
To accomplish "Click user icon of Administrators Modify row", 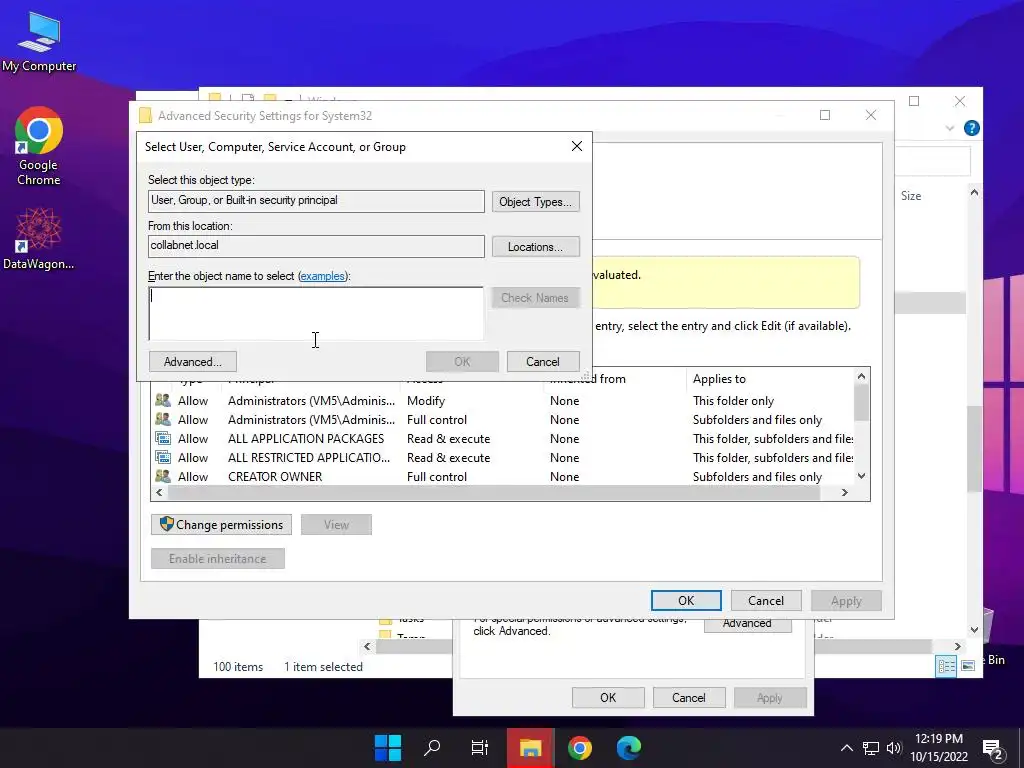I will (163, 400).
